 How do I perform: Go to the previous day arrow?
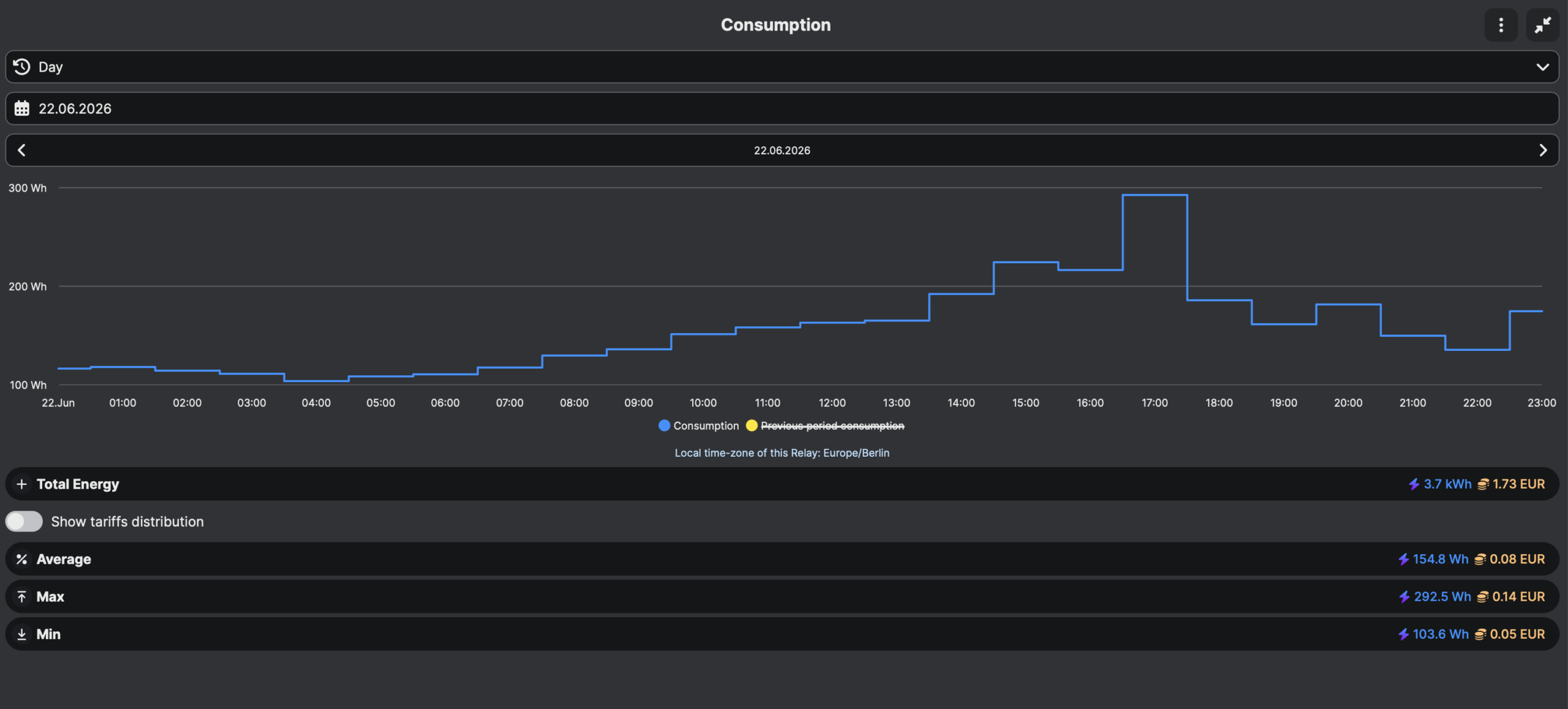pyautogui.click(x=21, y=150)
